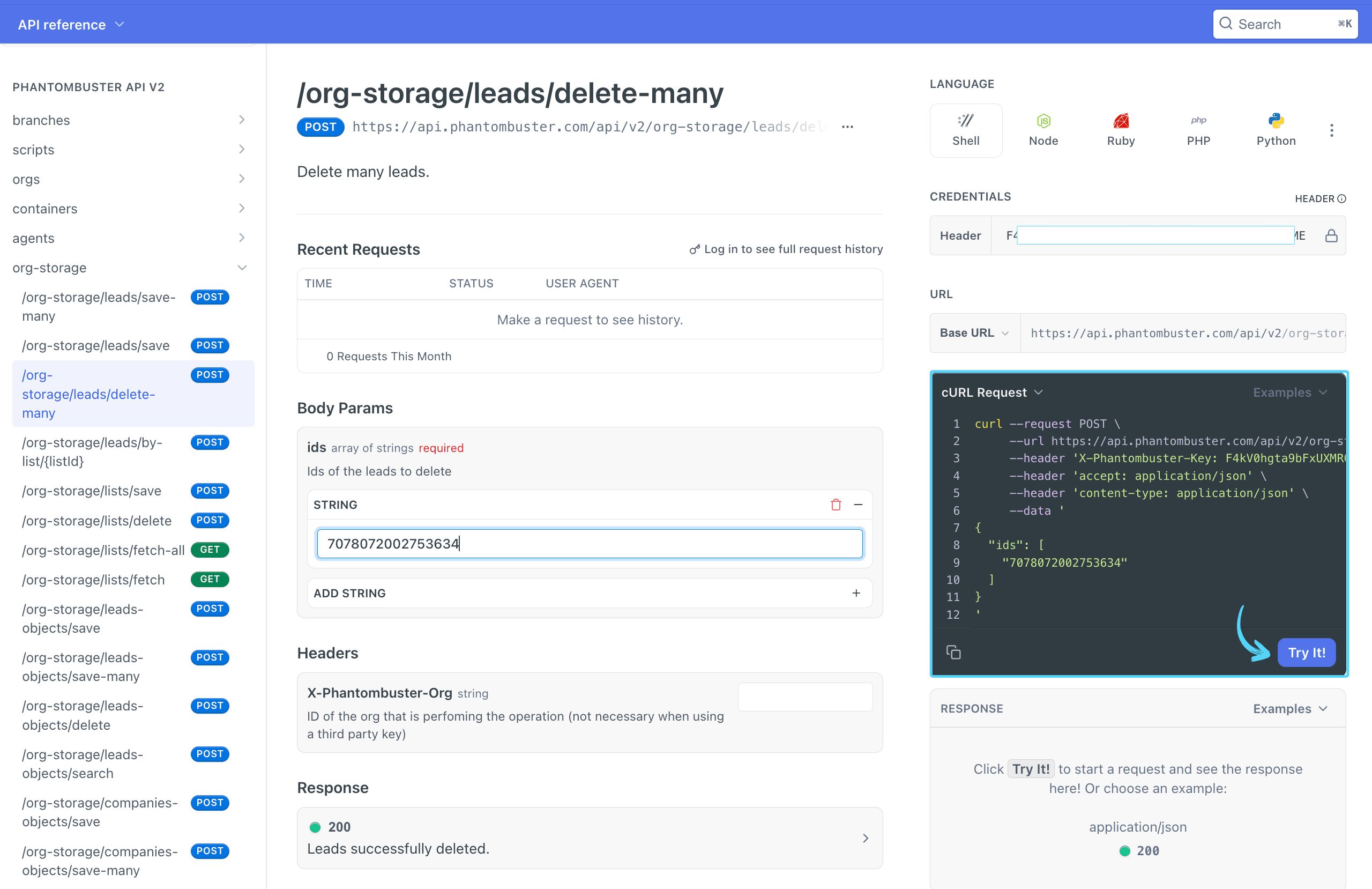This screenshot has width=1372, height=889.
Task: Click the Base URL text field
Action: [x=1182, y=333]
